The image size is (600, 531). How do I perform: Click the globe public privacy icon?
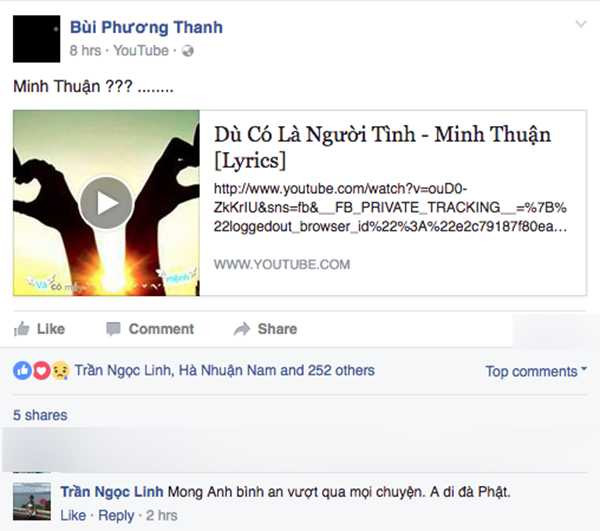tap(188, 51)
